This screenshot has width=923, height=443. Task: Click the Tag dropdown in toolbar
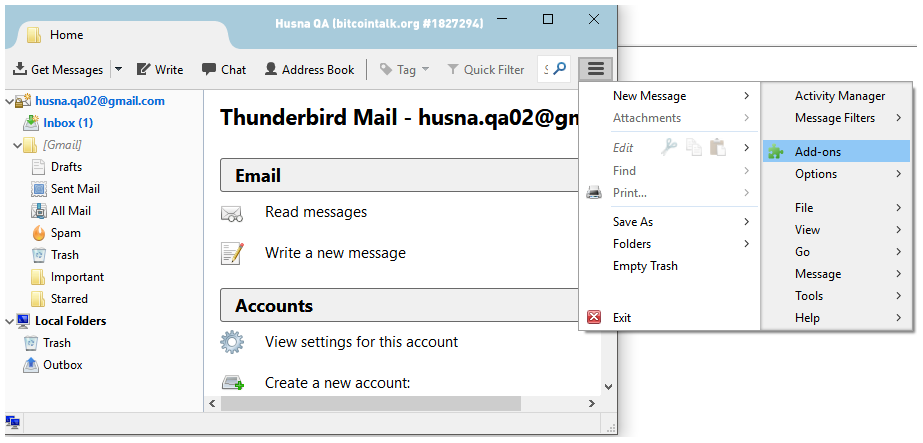(x=404, y=69)
